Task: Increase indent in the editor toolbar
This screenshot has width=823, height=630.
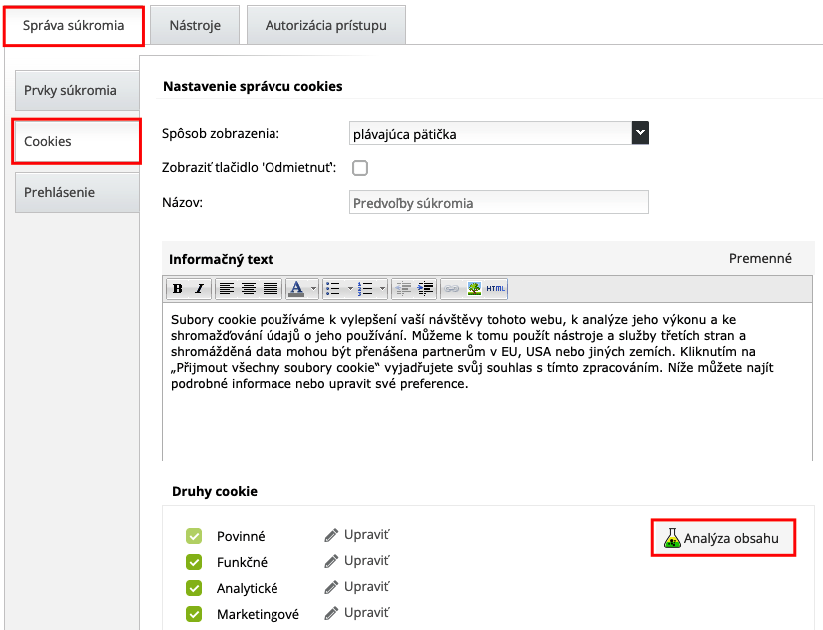Action: pos(426,289)
